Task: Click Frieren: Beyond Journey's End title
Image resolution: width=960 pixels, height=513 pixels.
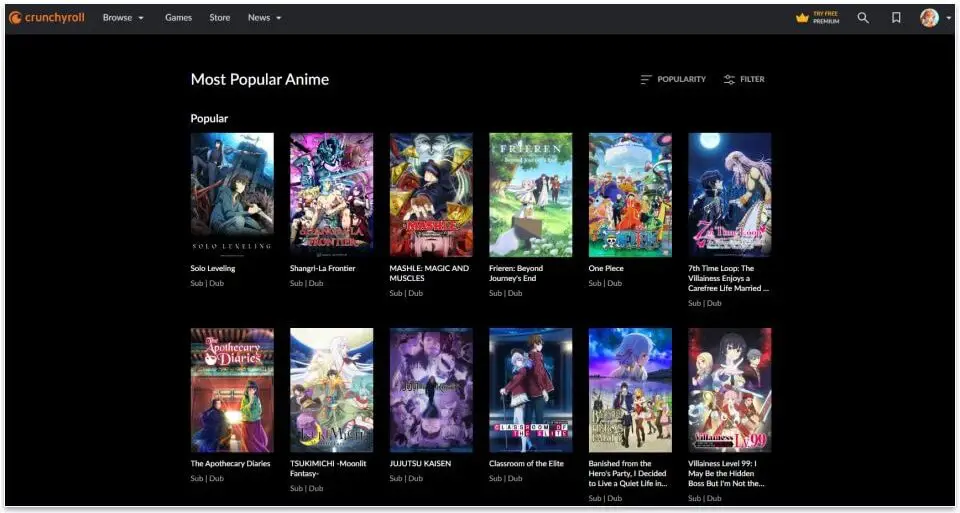Action: [x=516, y=273]
